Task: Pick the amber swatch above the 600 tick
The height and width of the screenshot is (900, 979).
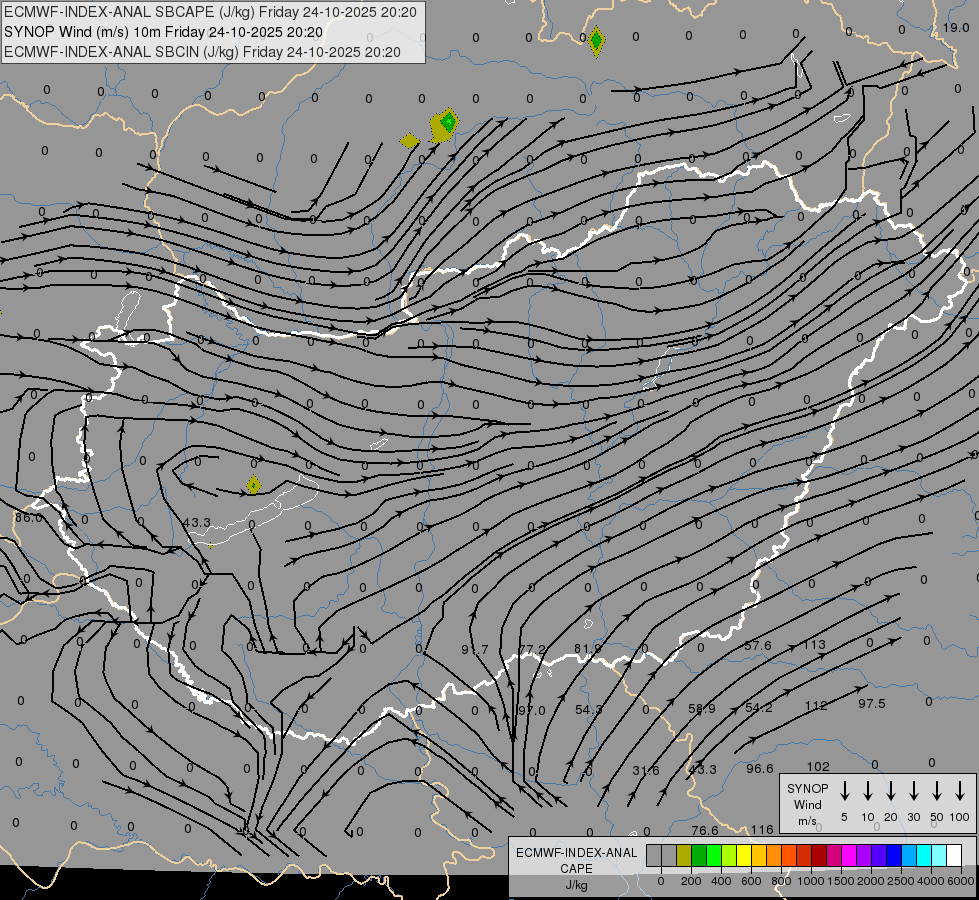Action: 759,855
